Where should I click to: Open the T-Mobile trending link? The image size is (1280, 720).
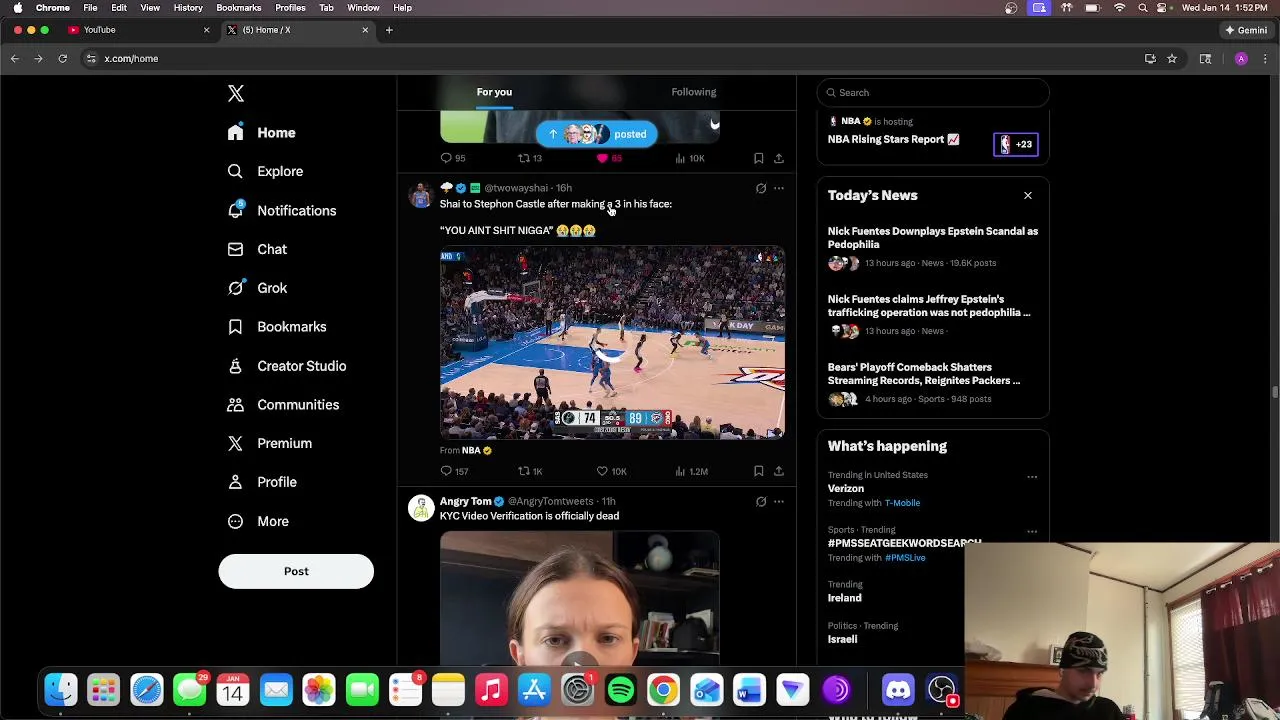point(902,503)
